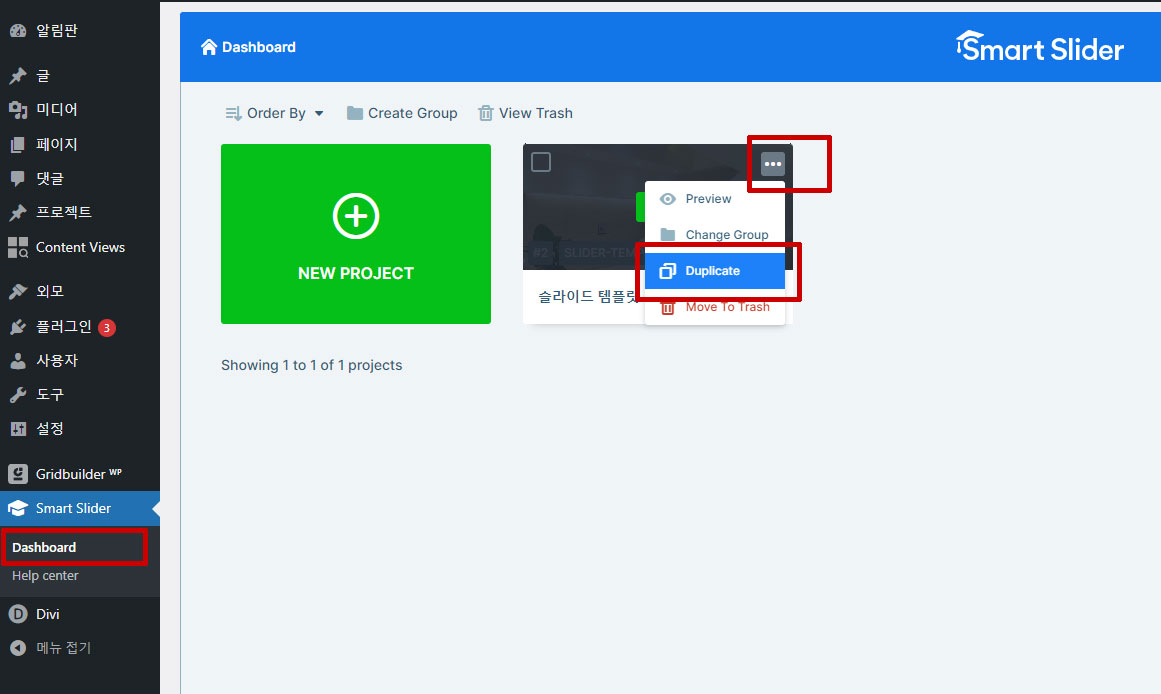Tick the slider project checkbox
This screenshot has height=694, width=1161.
541,162
